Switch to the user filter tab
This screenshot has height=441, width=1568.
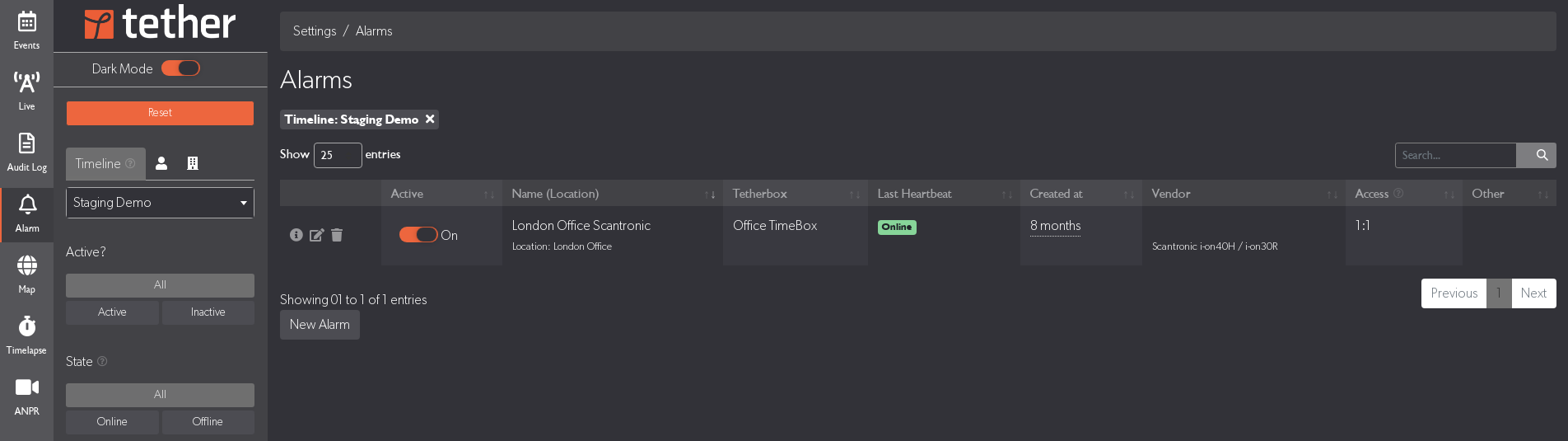point(161,163)
